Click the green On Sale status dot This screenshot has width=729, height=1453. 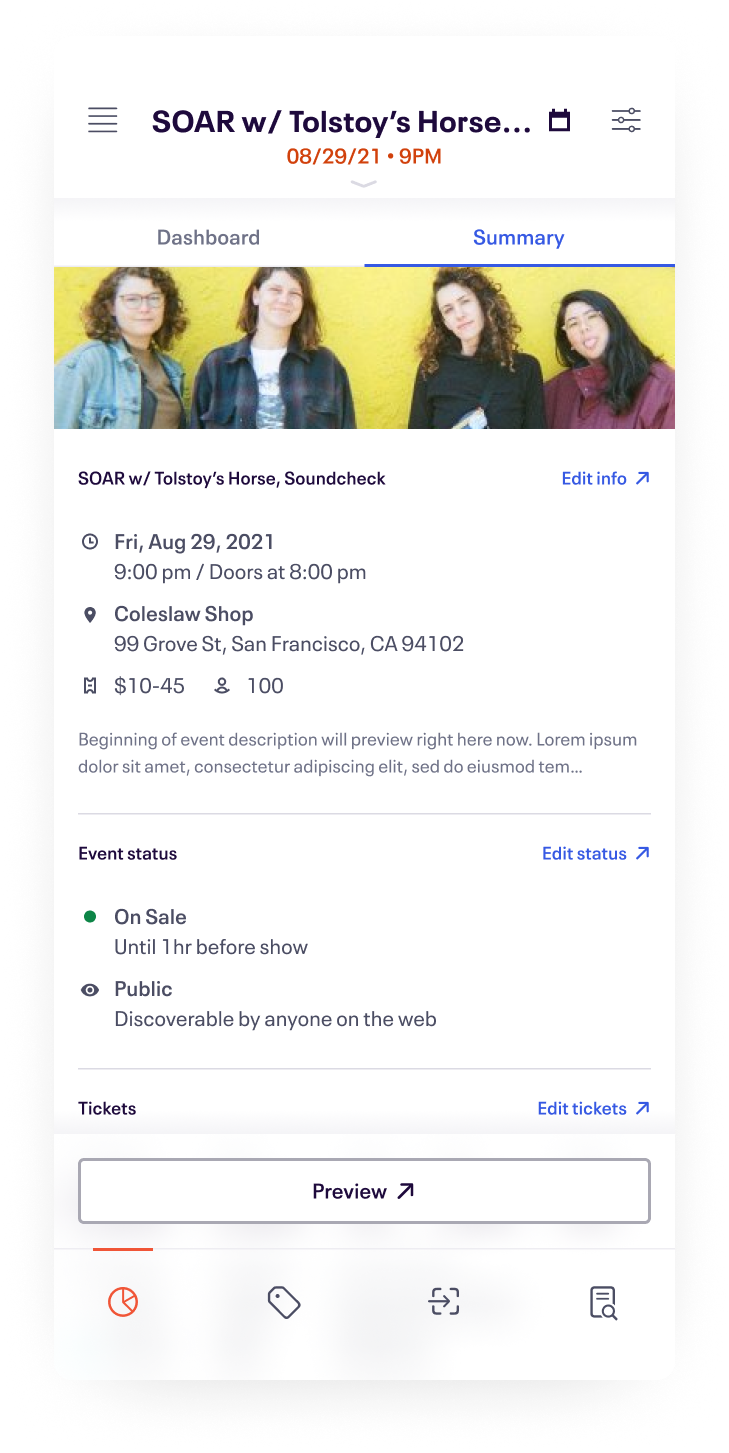[x=90, y=916]
